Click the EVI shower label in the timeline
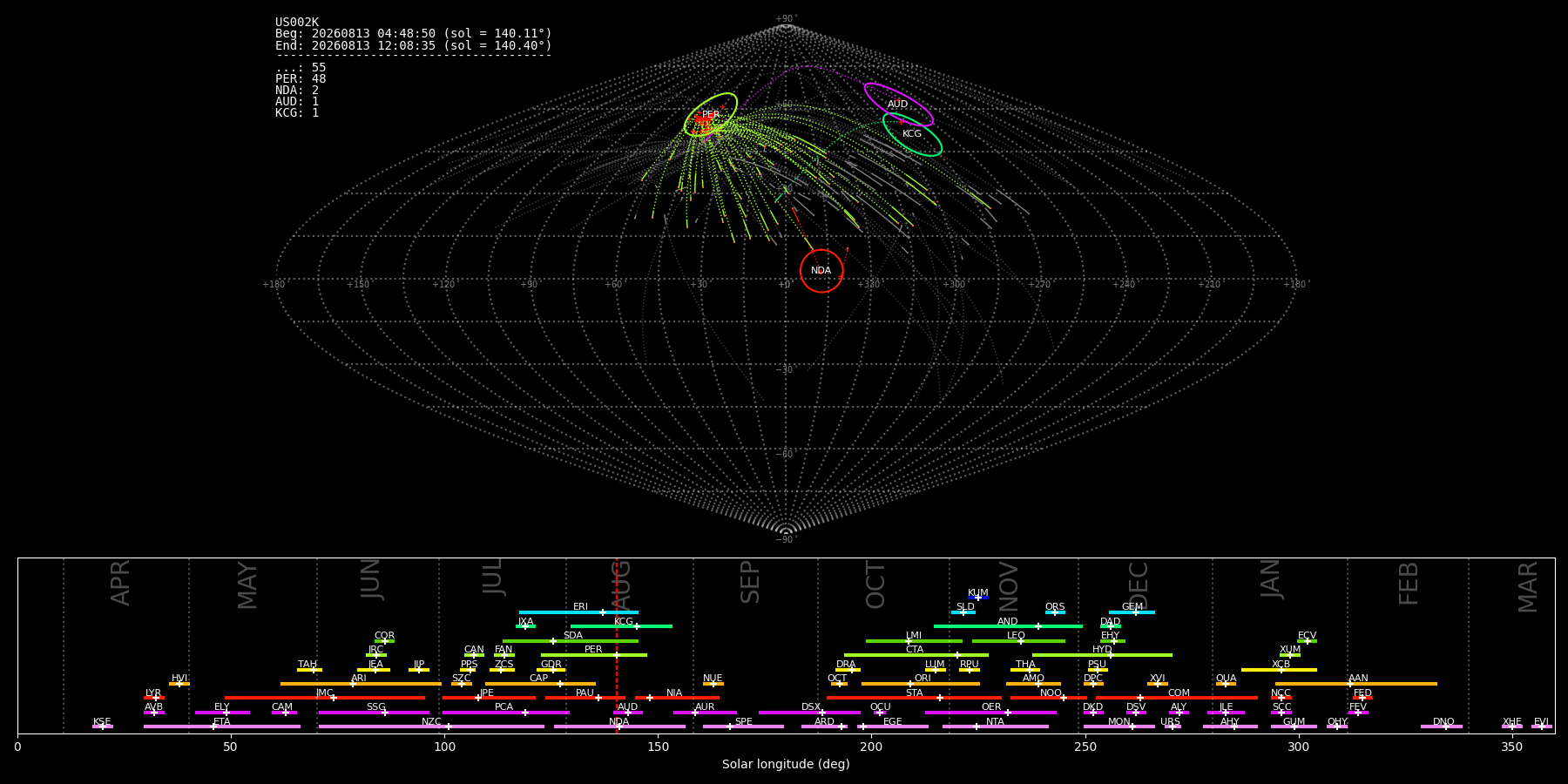Image resolution: width=1568 pixels, height=784 pixels. pyautogui.click(x=1541, y=721)
